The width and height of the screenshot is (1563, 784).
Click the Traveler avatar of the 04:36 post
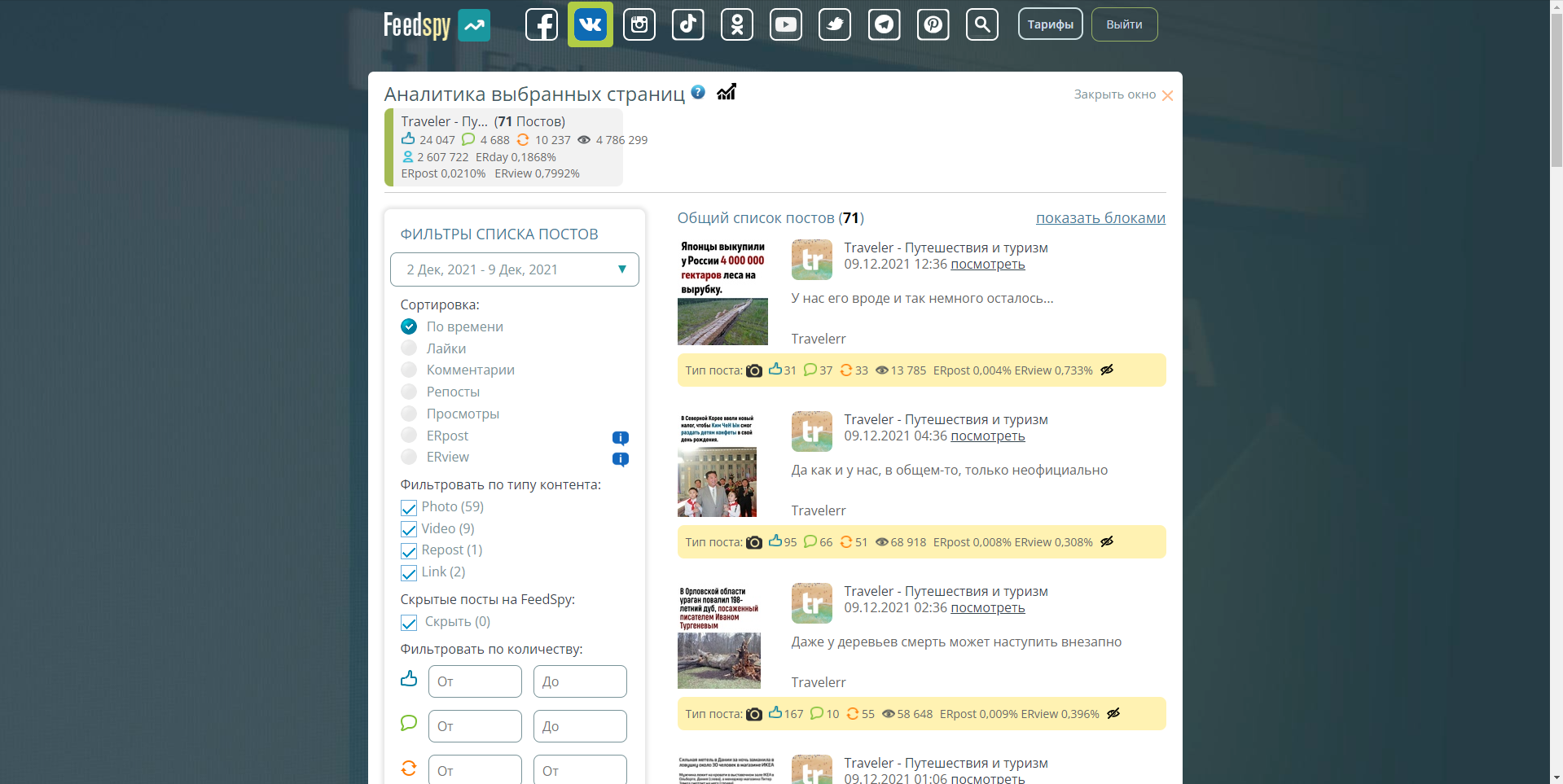(812, 431)
